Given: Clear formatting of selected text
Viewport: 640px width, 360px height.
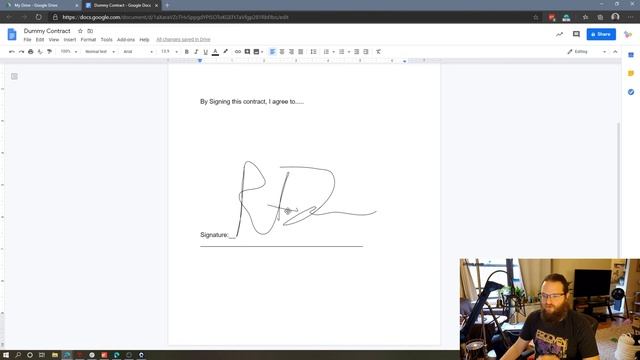Looking at the screenshot, I should [x=378, y=52].
